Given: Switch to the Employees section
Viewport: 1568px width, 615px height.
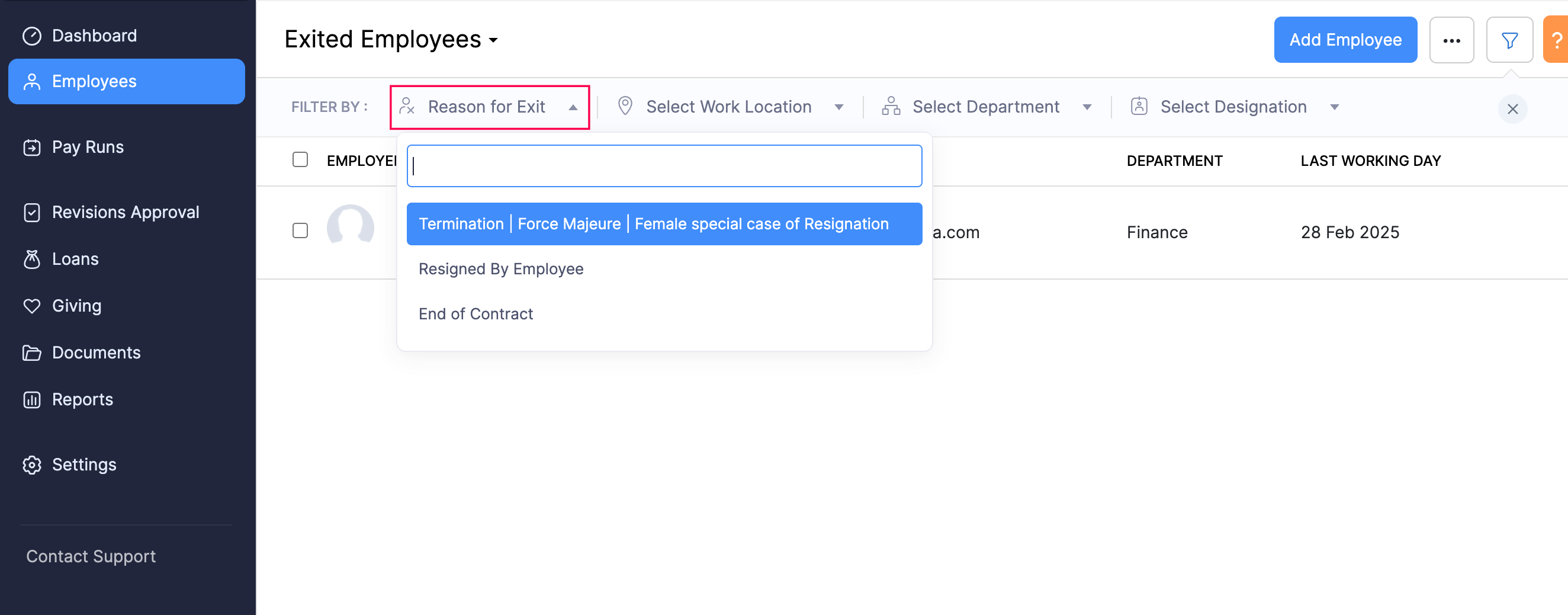Looking at the screenshot, I should 93,81.
